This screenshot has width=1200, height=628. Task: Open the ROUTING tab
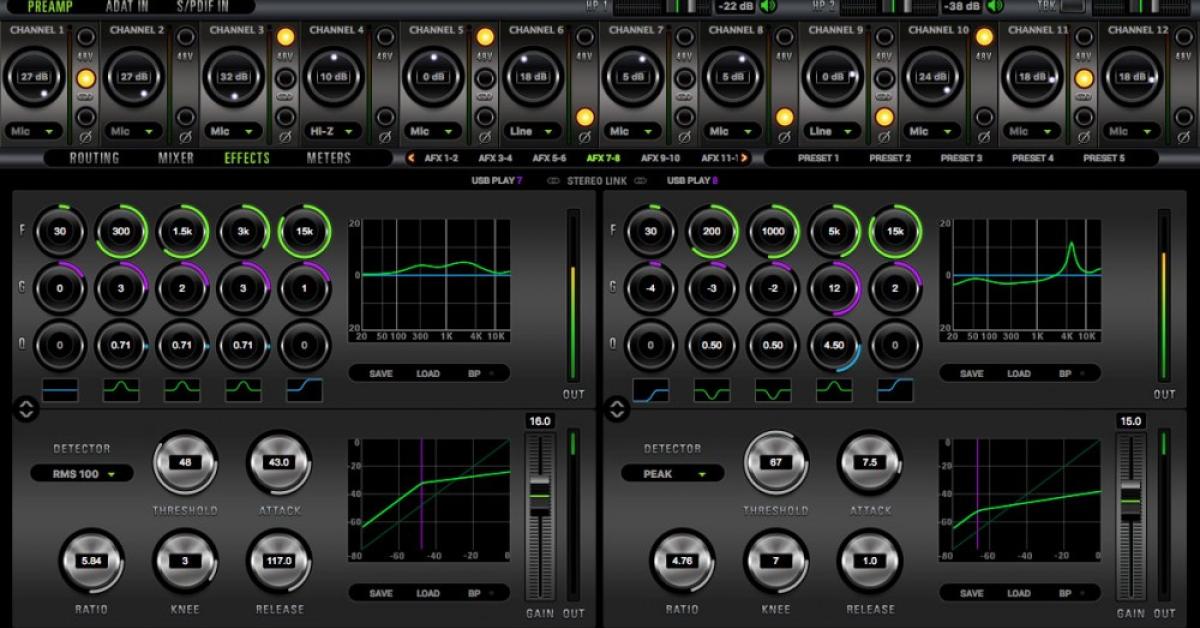(94, 158)
